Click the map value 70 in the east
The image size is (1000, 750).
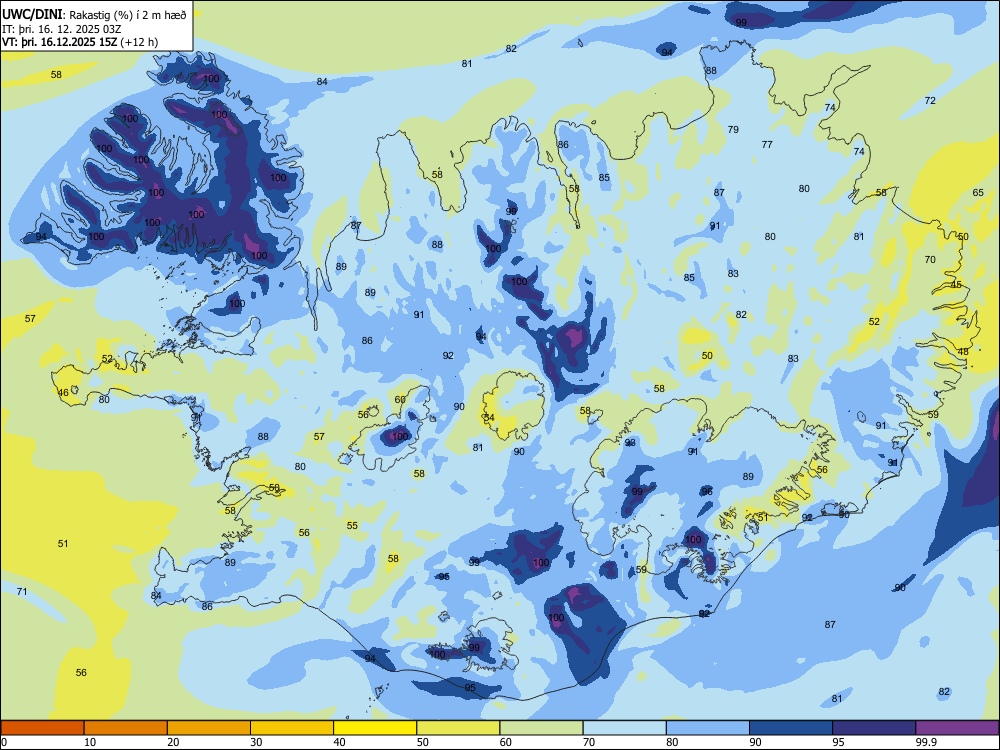[x=930, y=260]
